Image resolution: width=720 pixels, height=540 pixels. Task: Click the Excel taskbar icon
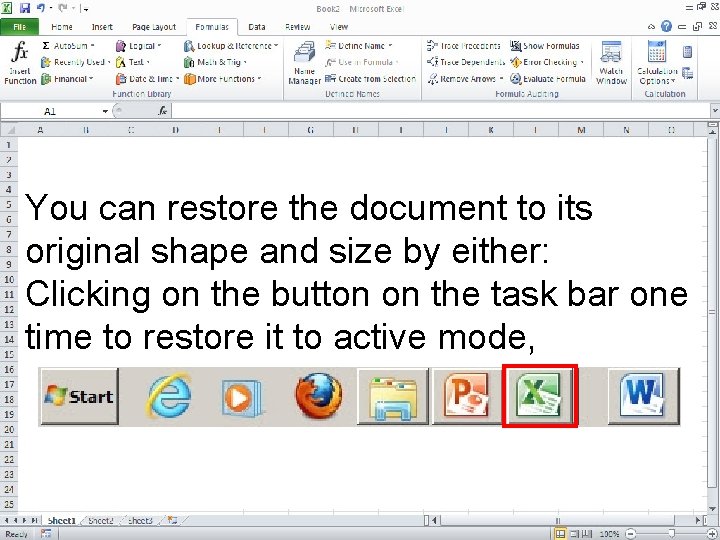(540, 396)
